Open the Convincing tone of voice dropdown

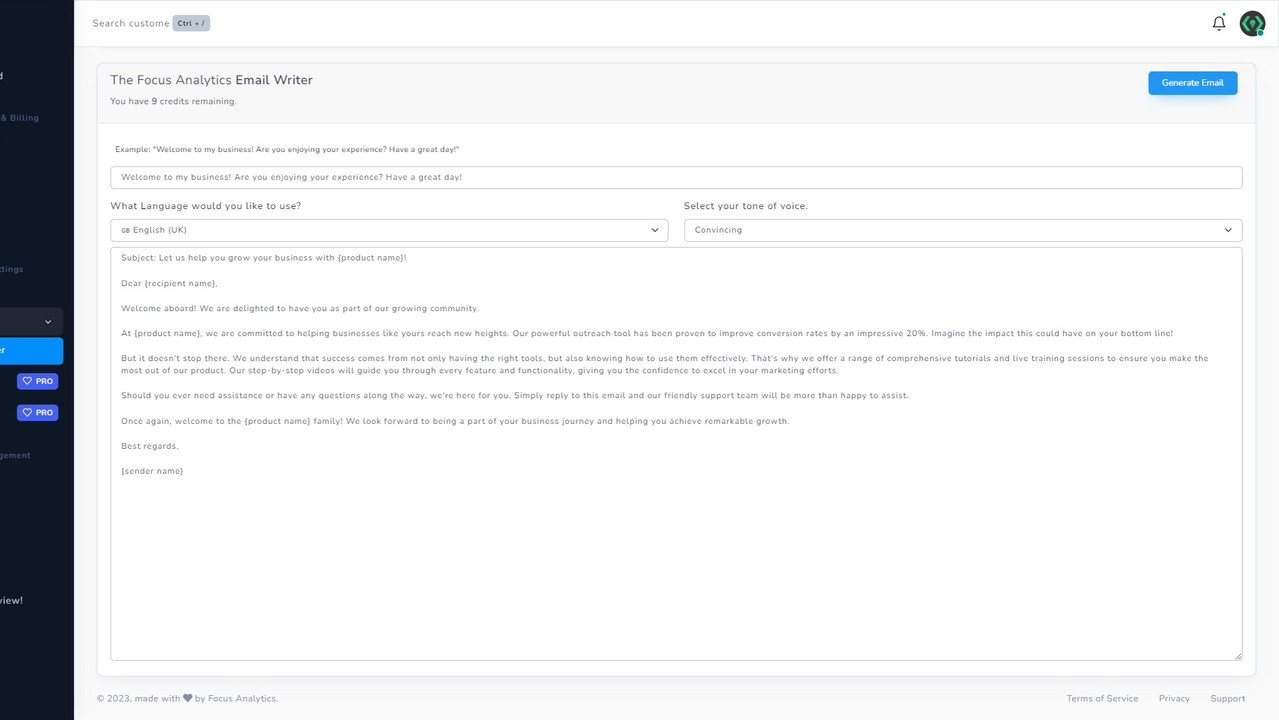pyautogui.click(x=963, y=230)
